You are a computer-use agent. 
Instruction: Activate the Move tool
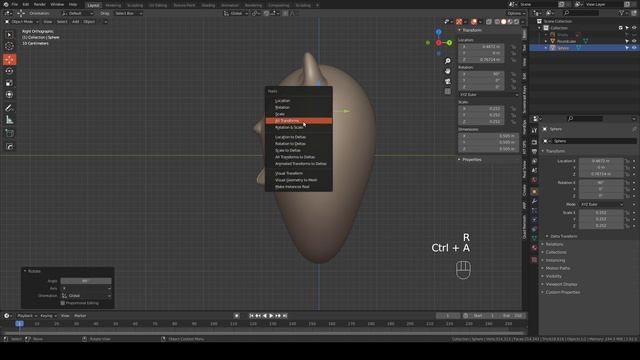[9, 60]
